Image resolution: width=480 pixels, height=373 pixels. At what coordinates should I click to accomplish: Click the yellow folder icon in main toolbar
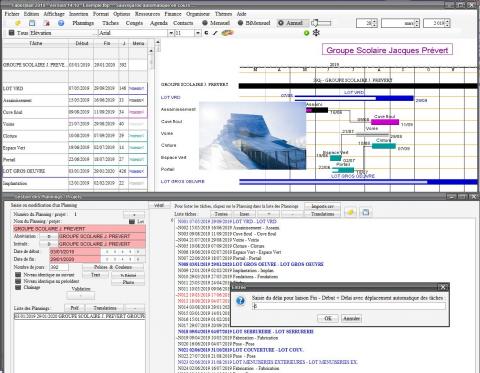(x=18, y=23)
